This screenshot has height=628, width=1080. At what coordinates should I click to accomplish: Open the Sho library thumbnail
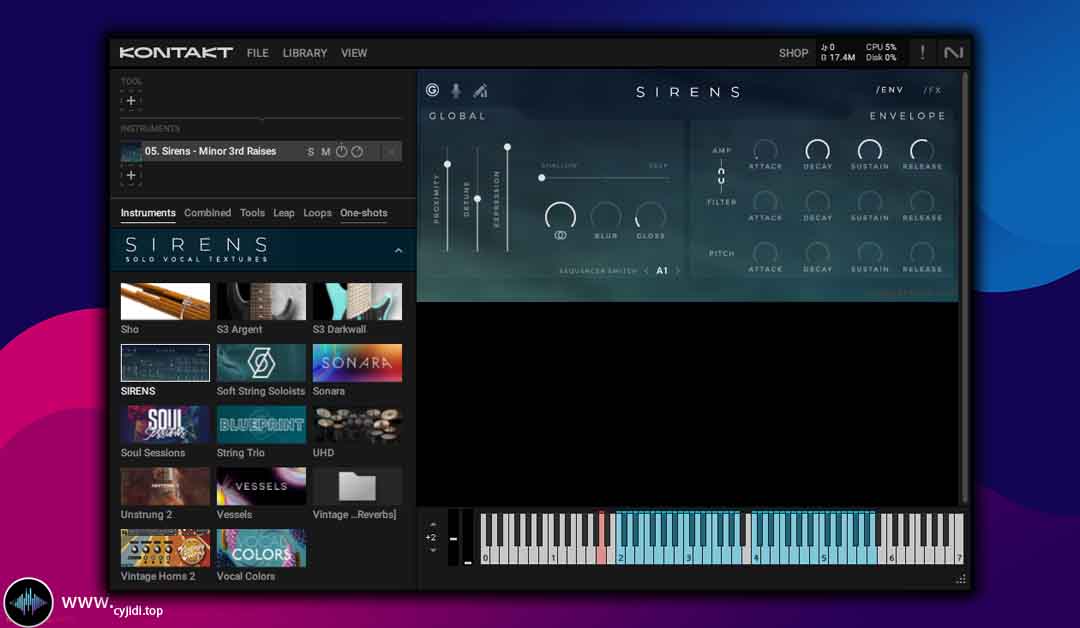pos(165,301)
